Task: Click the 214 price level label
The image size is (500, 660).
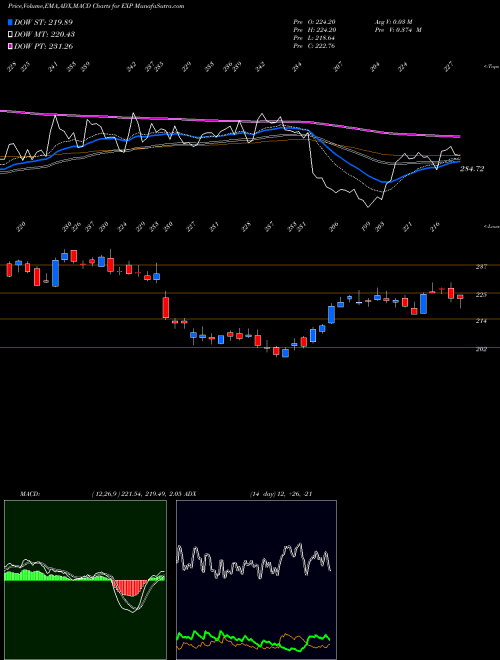Action: coord(481,321)
